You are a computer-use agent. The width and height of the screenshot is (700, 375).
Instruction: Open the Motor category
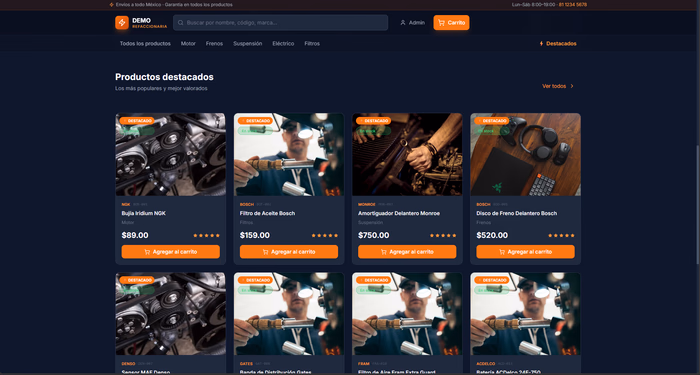coord(188,44)
